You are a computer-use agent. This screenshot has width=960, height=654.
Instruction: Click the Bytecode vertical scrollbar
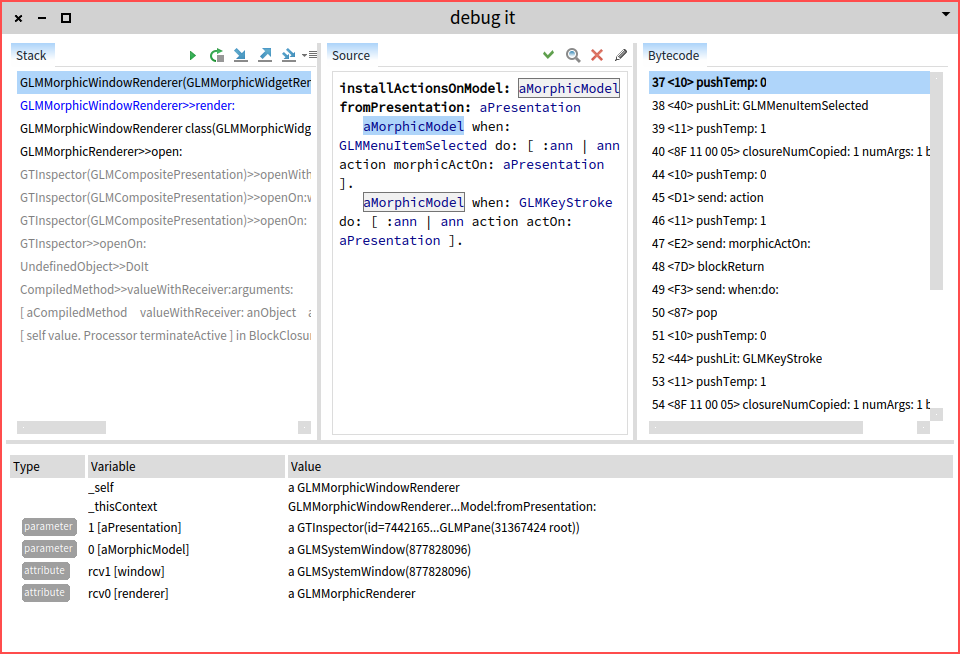click(x=936, y=180)
